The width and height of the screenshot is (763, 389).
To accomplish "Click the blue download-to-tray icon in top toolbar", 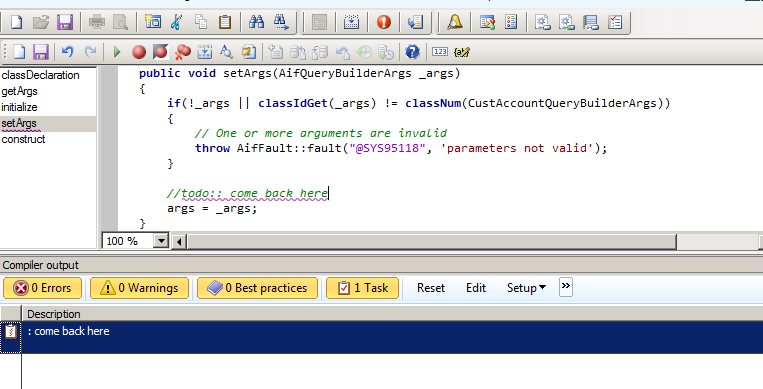I will point(351,22).
